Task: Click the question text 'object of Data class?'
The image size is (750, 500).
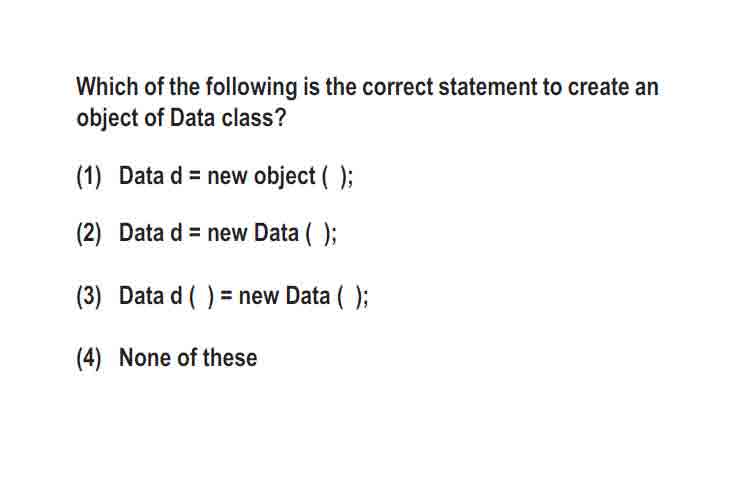Action: (x=181, y=118)
